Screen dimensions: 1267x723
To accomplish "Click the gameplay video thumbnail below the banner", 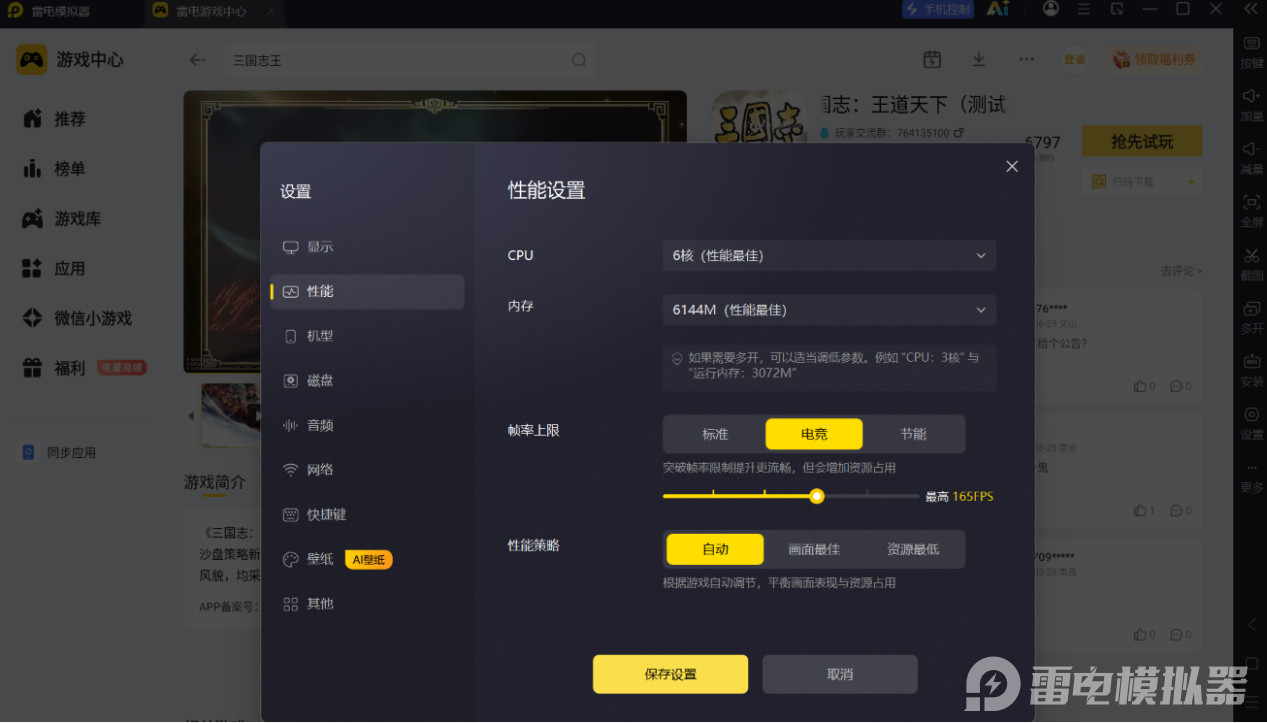I will [232, 414].
